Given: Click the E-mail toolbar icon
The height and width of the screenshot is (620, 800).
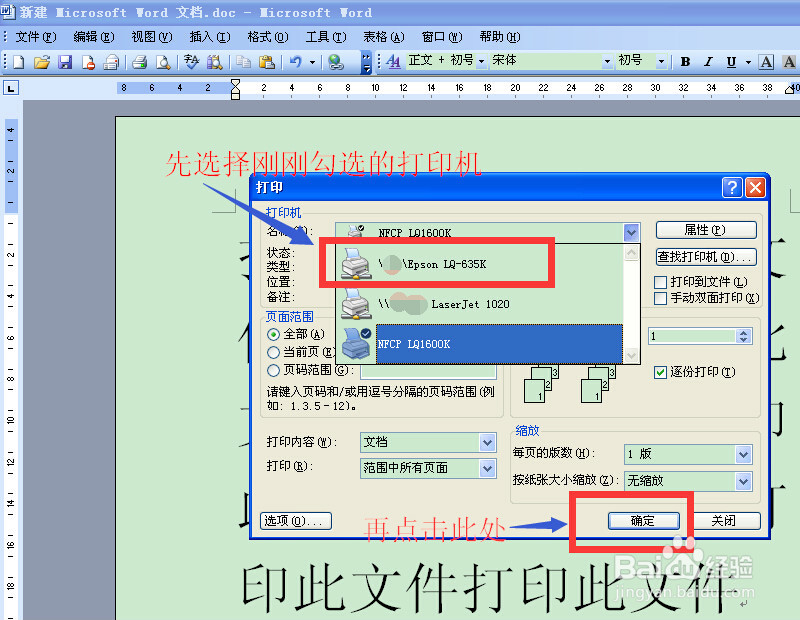Looking at the screenshot, I should (111, 62).
